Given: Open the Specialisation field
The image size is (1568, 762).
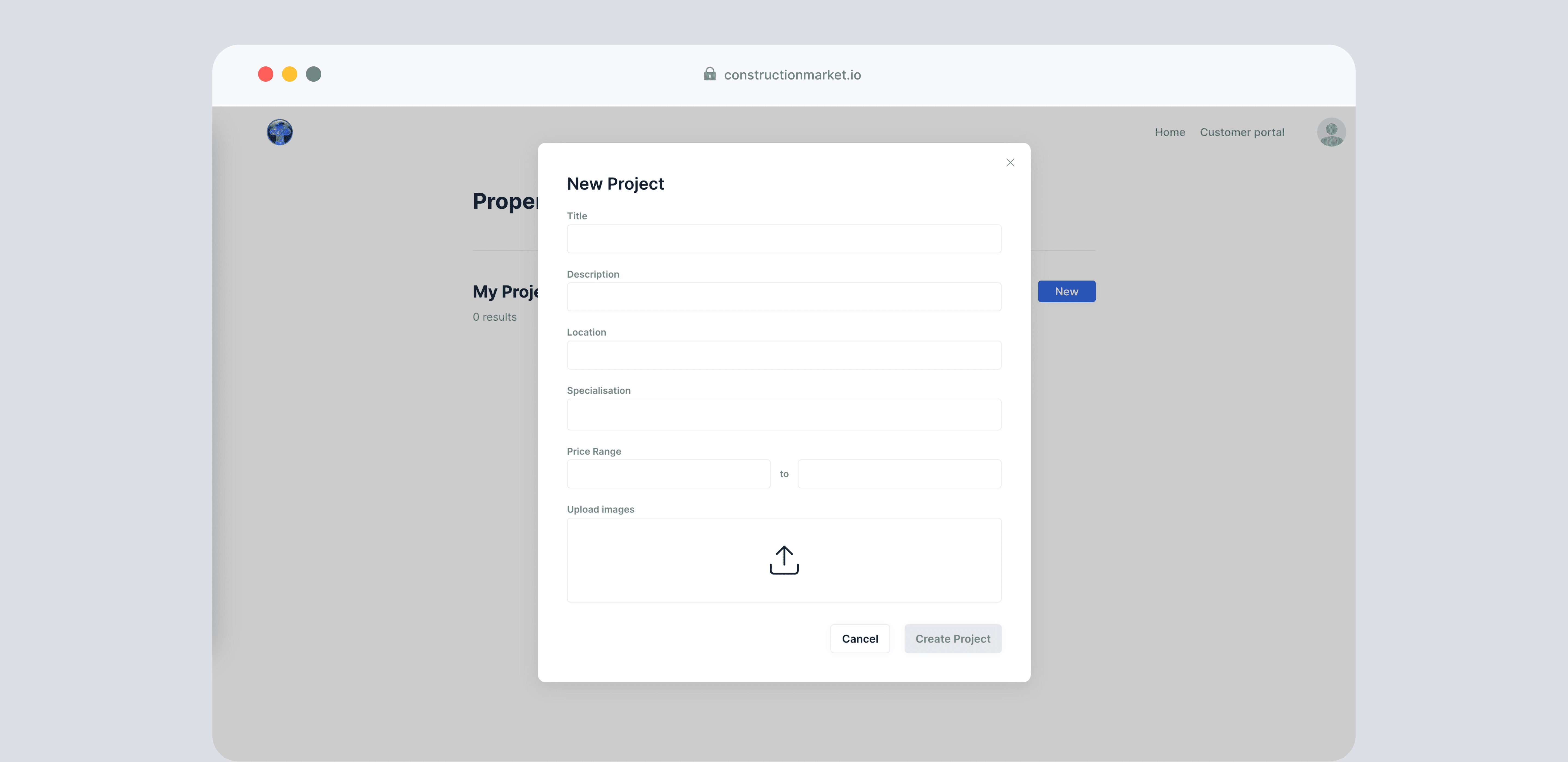Looking at the screenshot, I should pyautogui.click(x=784, y=414).
